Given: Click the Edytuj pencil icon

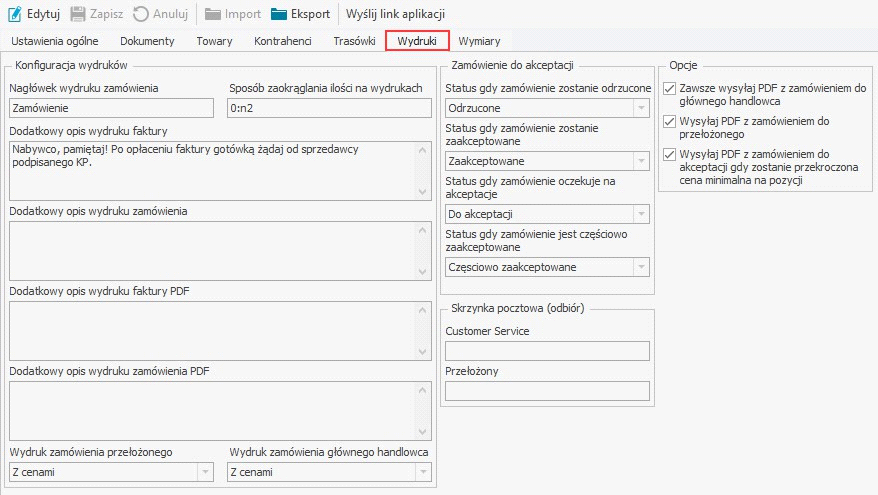Looking at the screenshot, I should pyautogui.click(x=15, y=14).
